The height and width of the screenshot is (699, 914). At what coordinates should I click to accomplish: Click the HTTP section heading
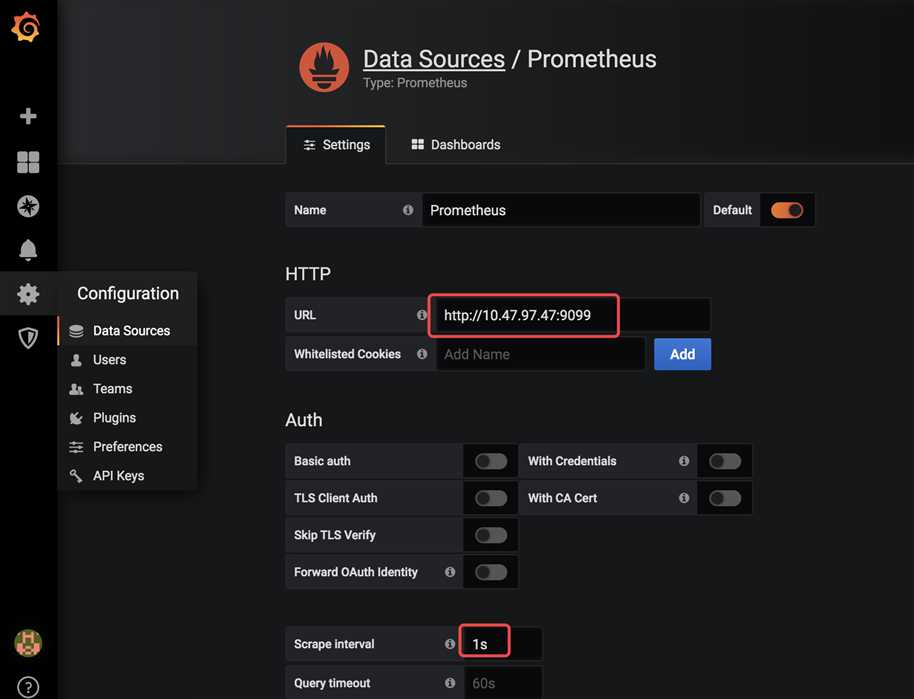308,273
